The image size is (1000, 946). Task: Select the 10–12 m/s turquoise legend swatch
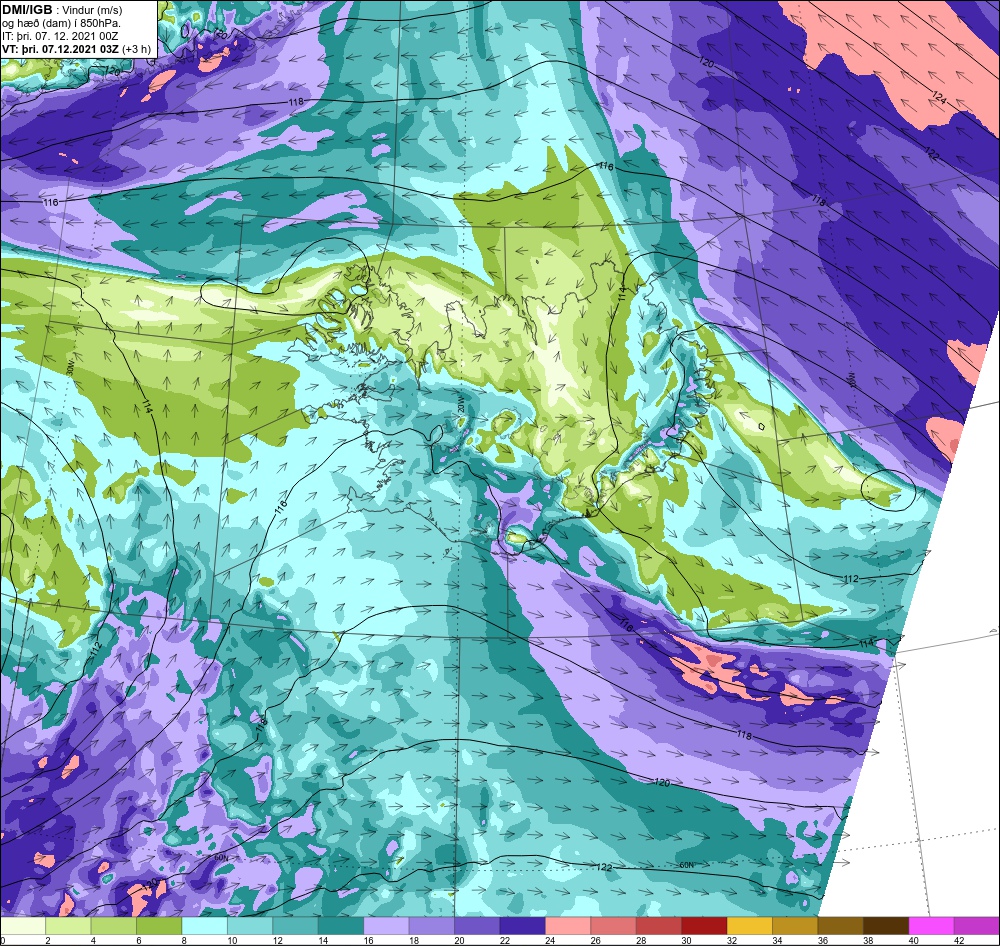click(x=250, y=926)
